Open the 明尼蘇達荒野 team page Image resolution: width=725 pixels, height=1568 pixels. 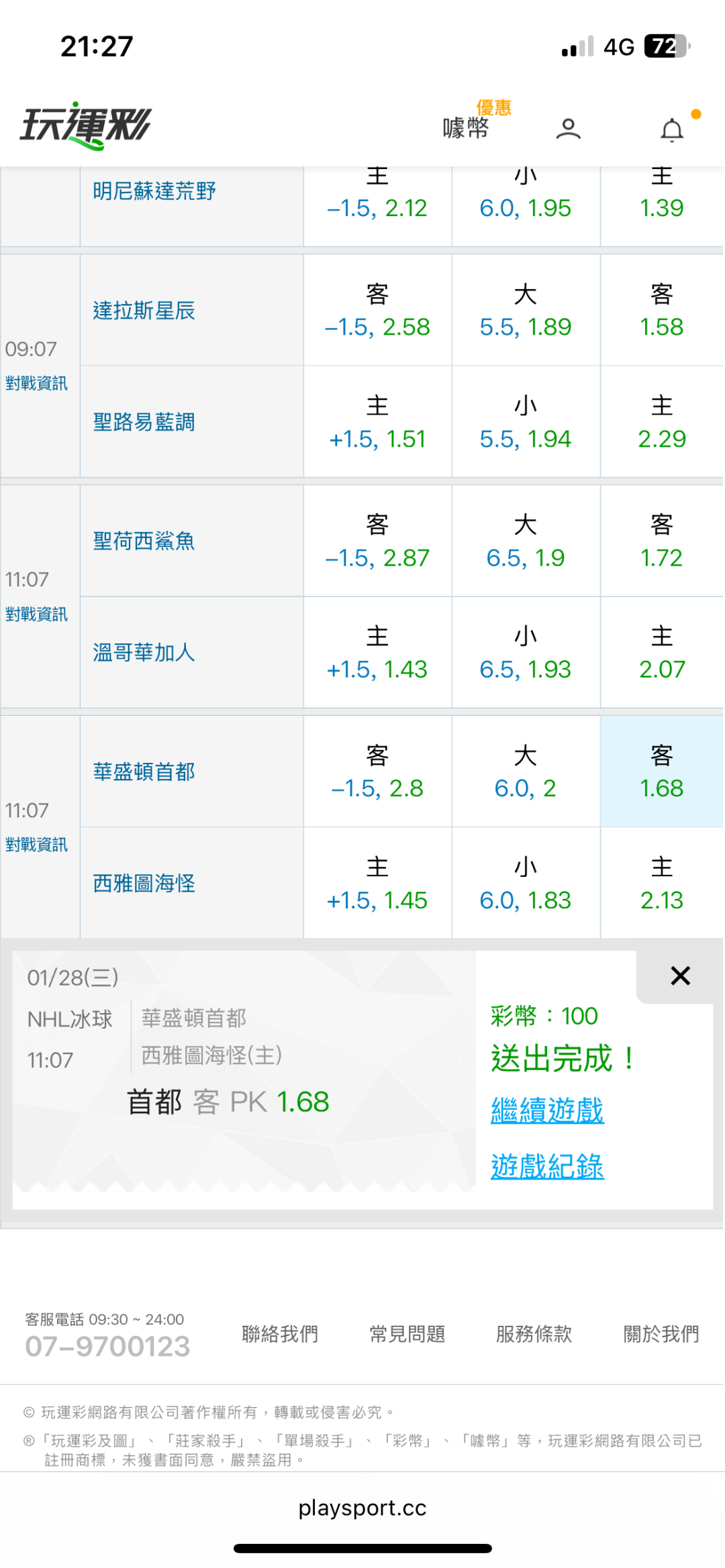(x=154, y=191)
